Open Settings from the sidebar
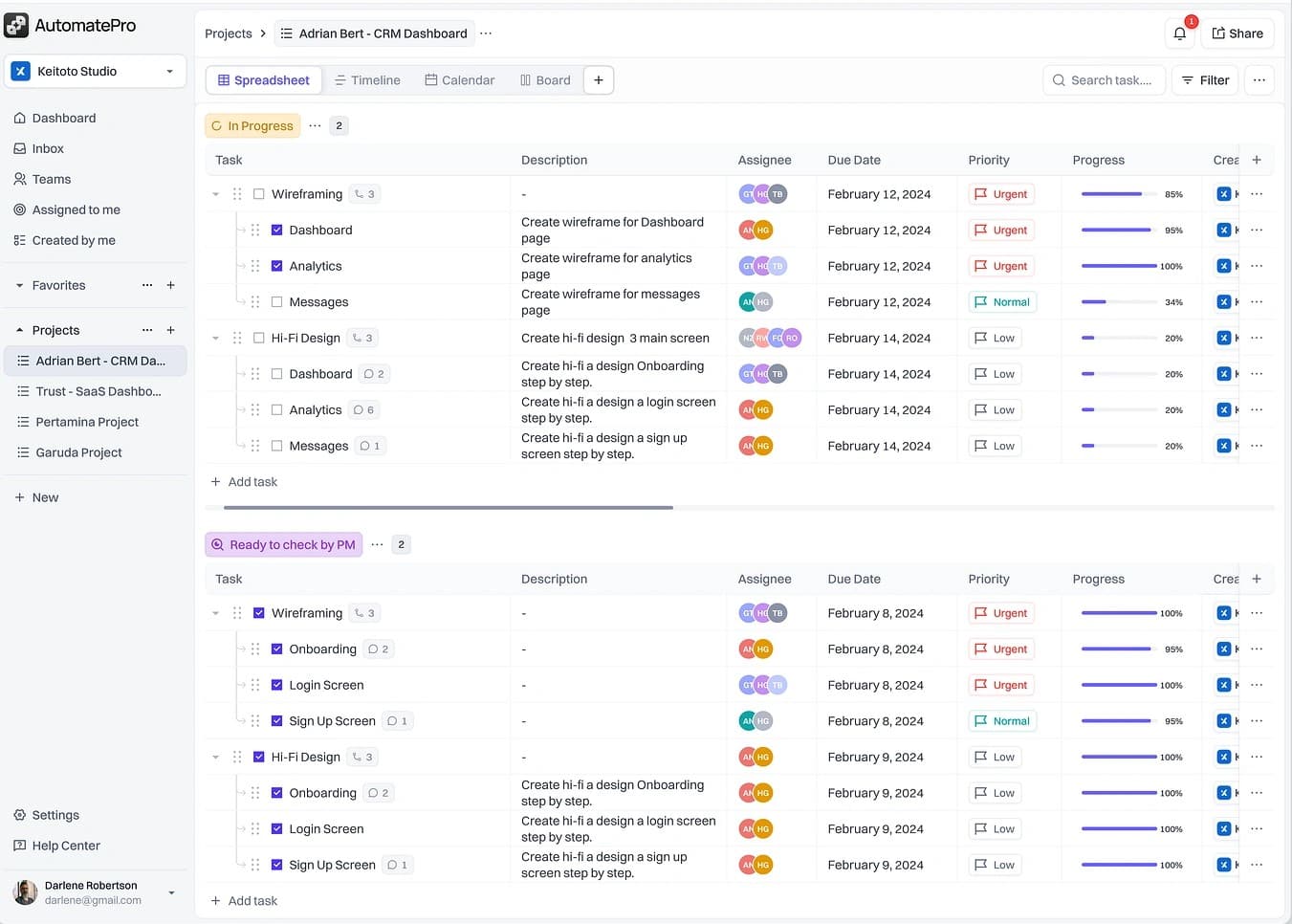This screenshot has width=1292, height=924. coord(55,815)
